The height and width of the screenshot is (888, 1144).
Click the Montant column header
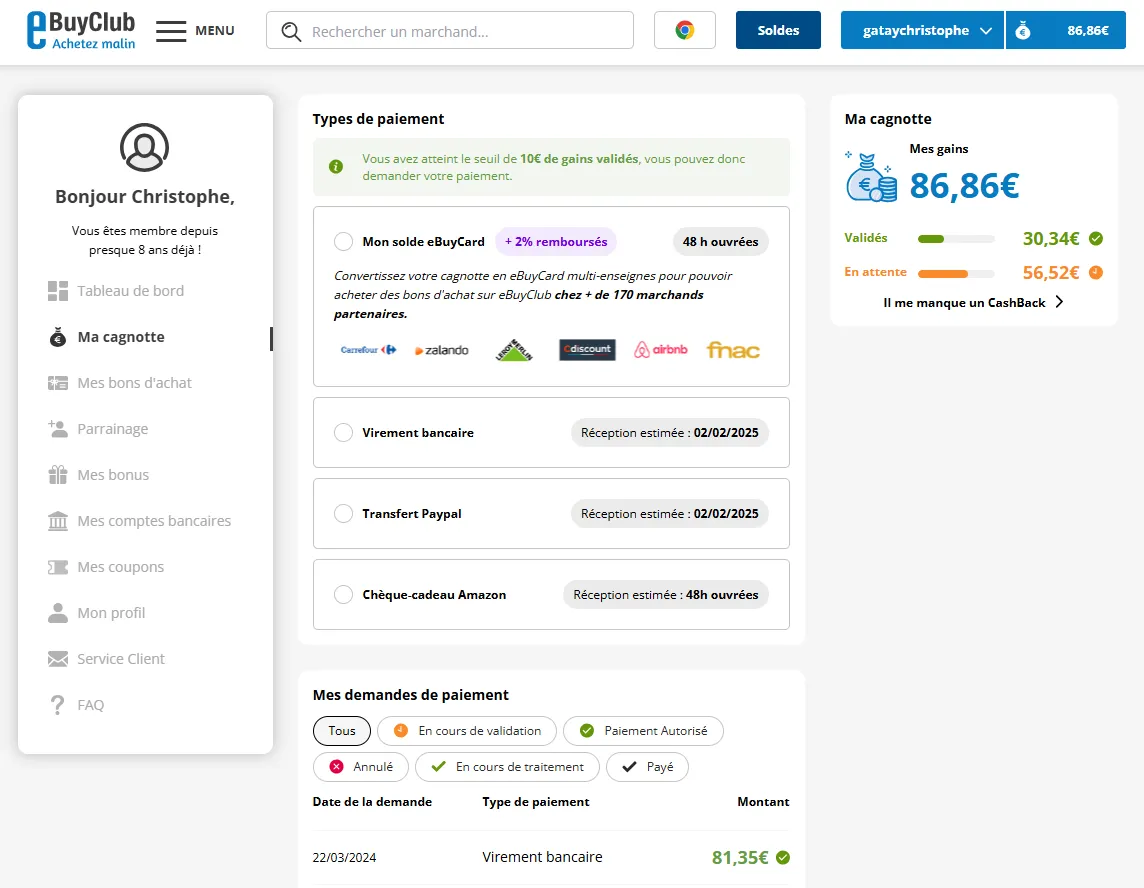763,802
